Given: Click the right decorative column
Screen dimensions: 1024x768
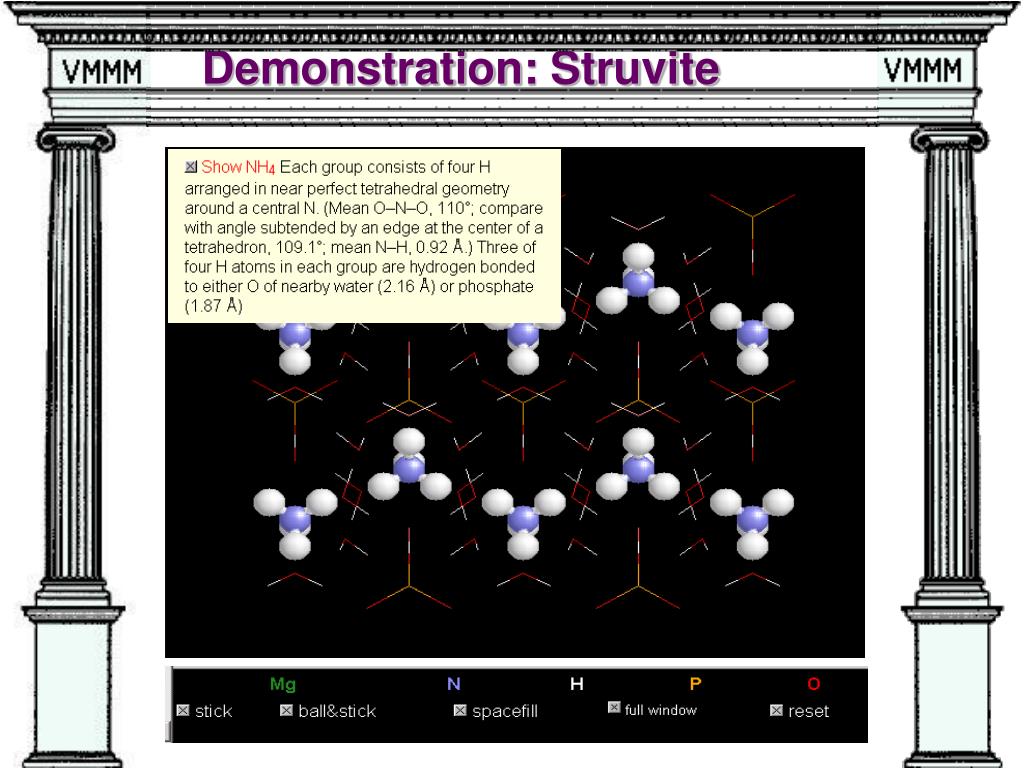Looking at the screenshot, I should (x=947, y=400).
